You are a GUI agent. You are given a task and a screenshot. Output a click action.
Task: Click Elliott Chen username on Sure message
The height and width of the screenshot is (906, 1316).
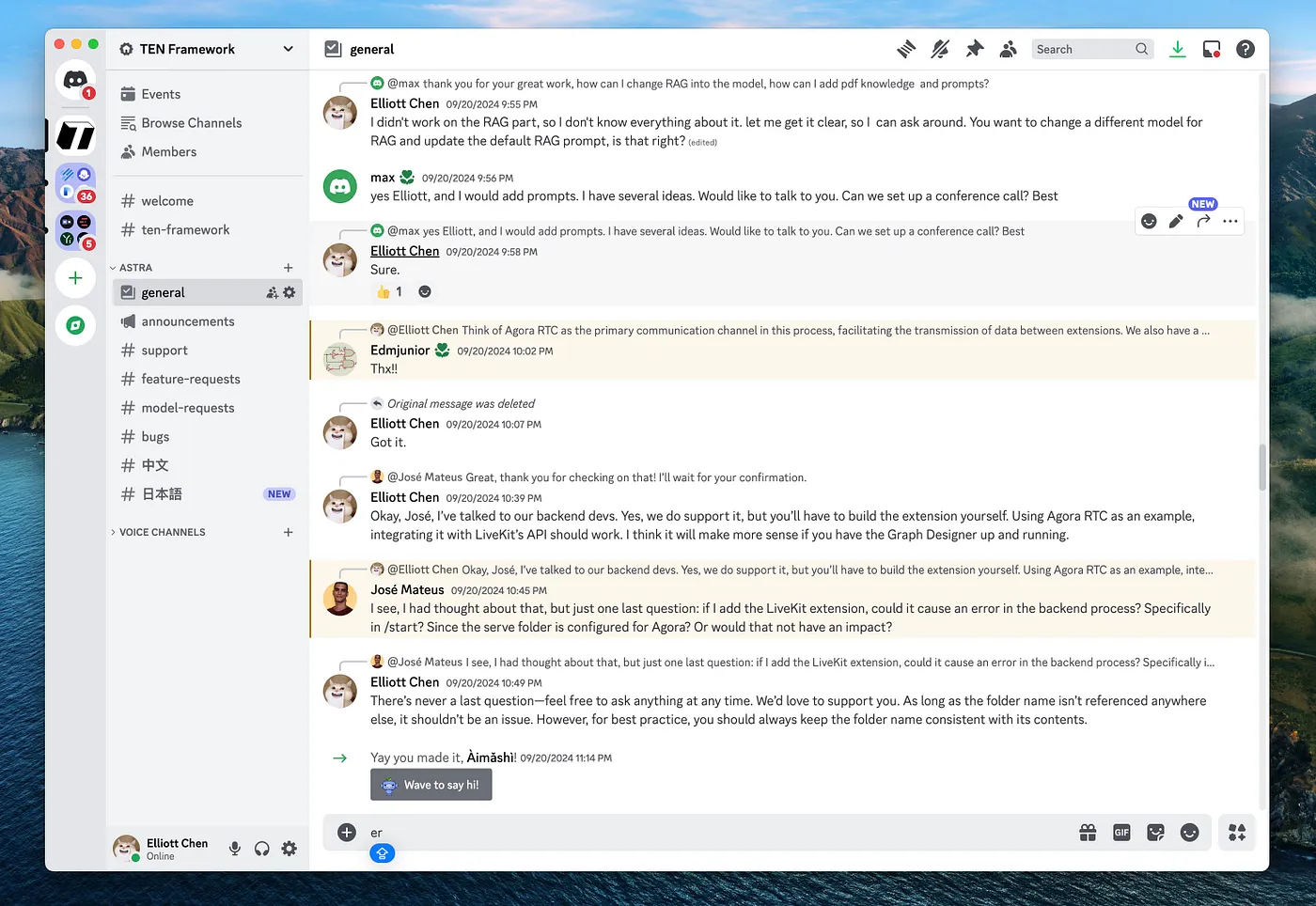(x=404, y=251)
